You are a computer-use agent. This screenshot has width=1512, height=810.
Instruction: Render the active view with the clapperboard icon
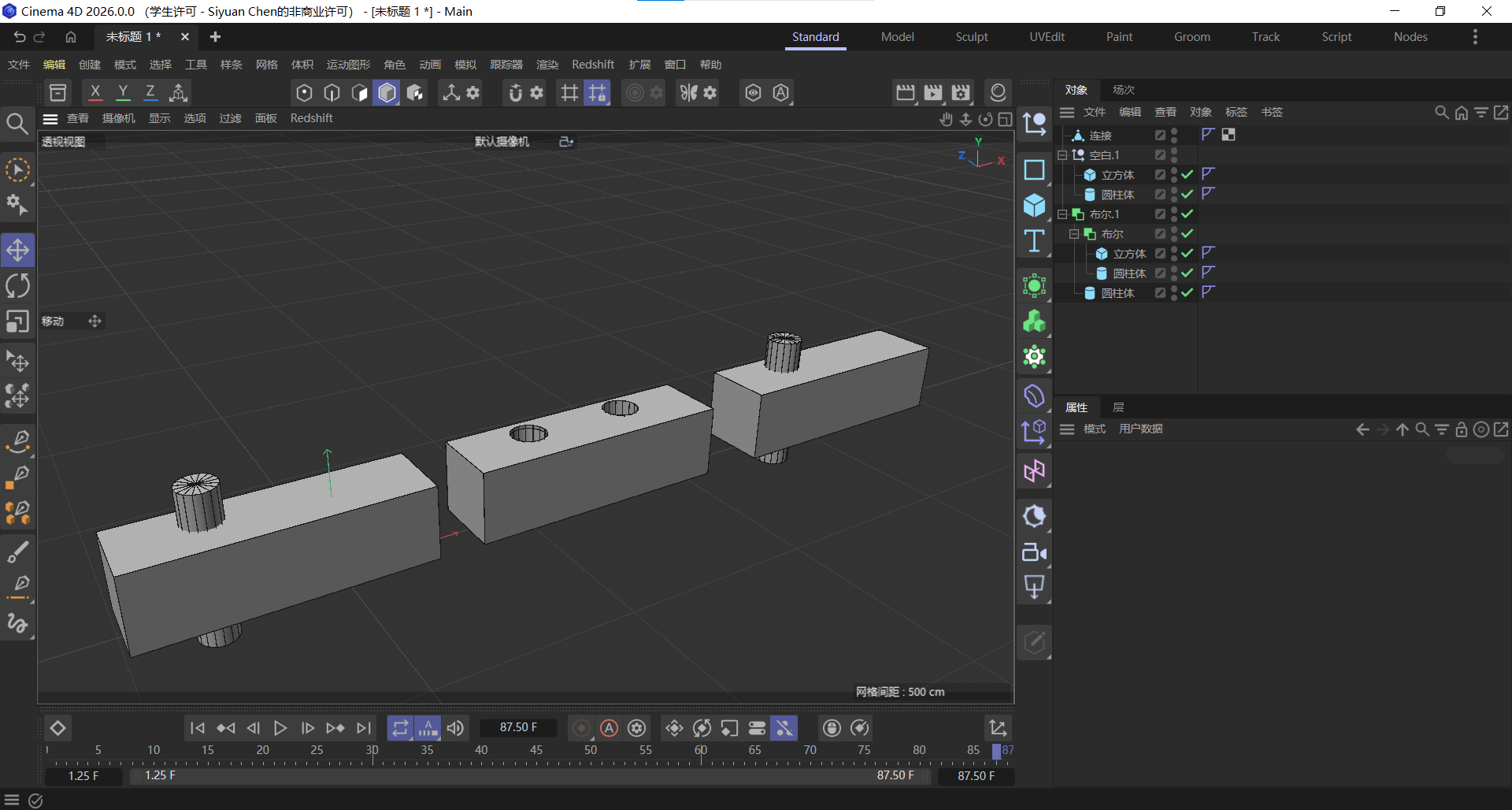coord(905,92)
